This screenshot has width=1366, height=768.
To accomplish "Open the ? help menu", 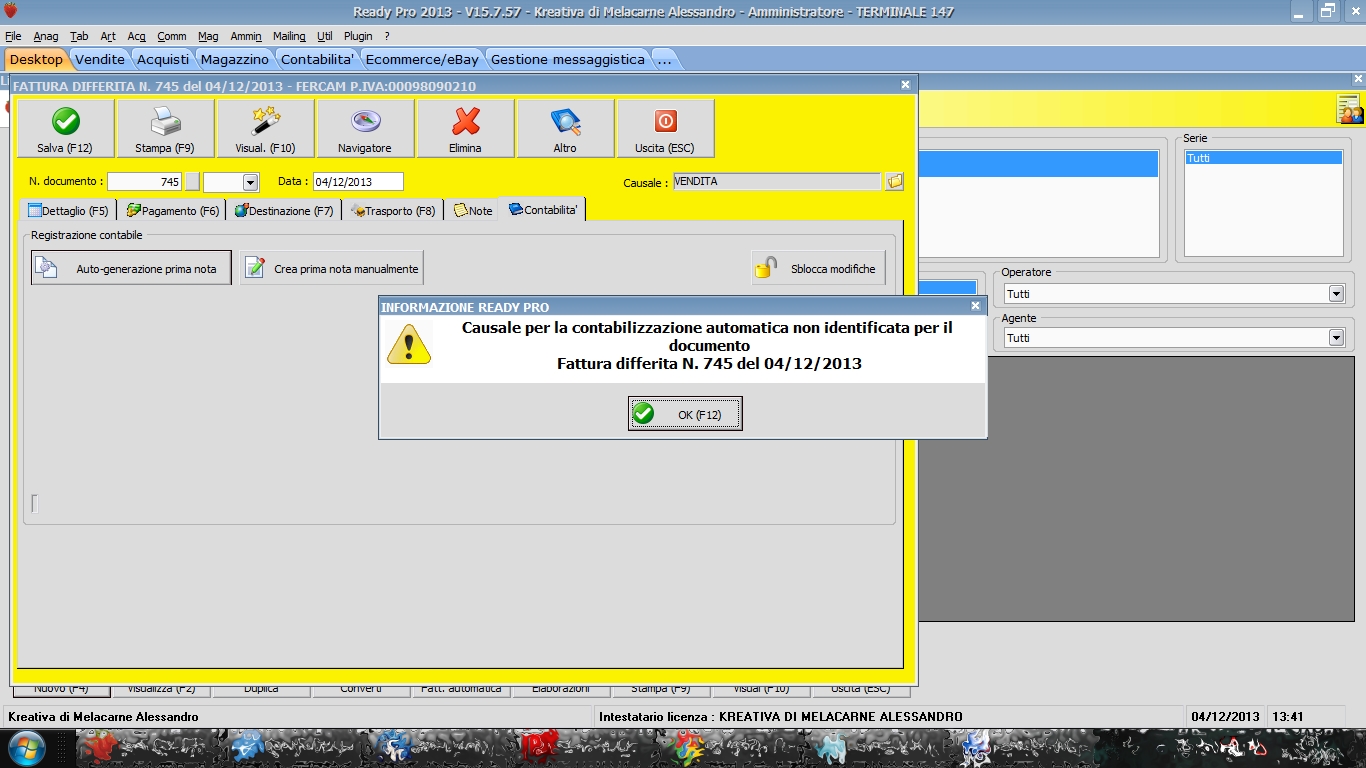I will point(387,36).
